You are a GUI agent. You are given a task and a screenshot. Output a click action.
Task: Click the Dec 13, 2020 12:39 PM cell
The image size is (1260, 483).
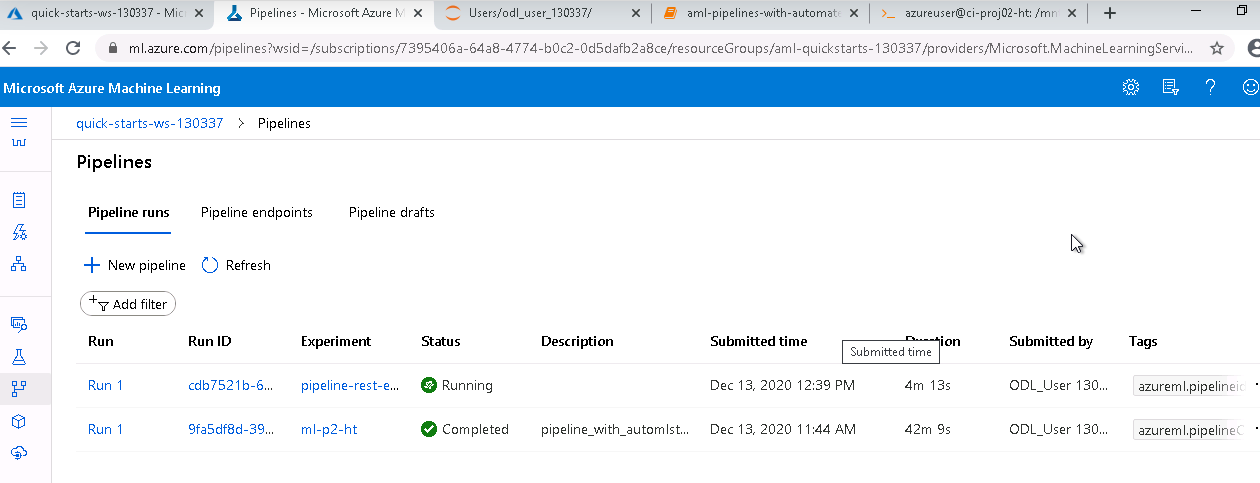click(782, 385)
